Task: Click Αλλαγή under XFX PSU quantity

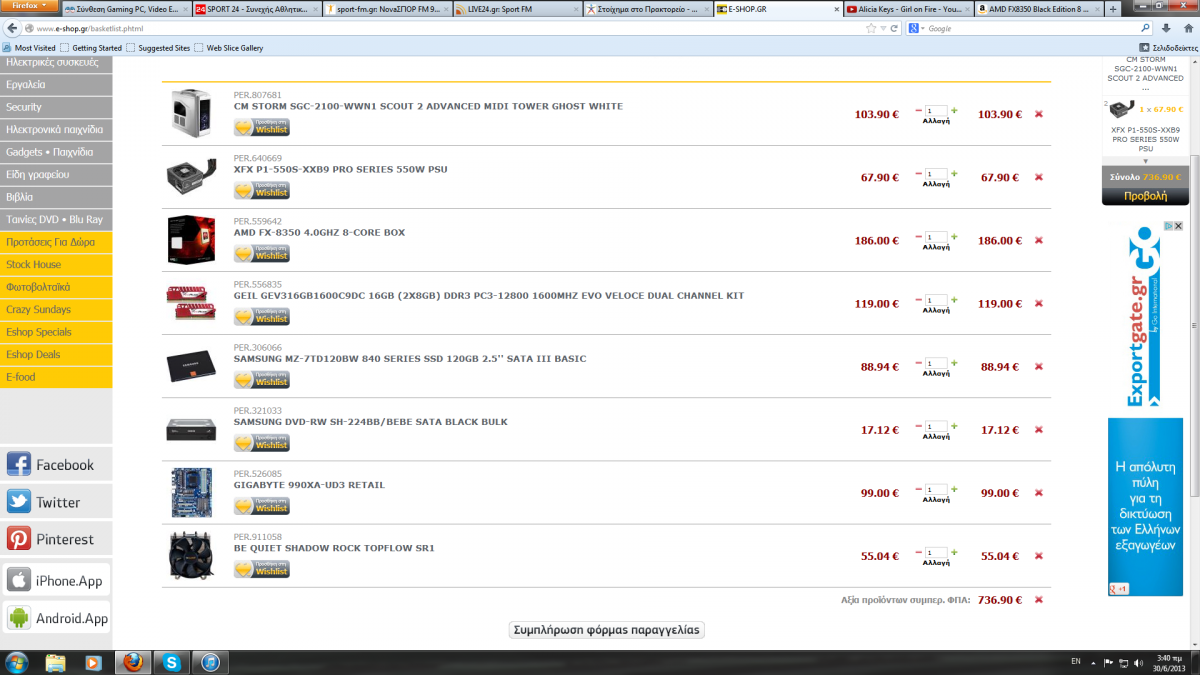Action: [936, 184]
